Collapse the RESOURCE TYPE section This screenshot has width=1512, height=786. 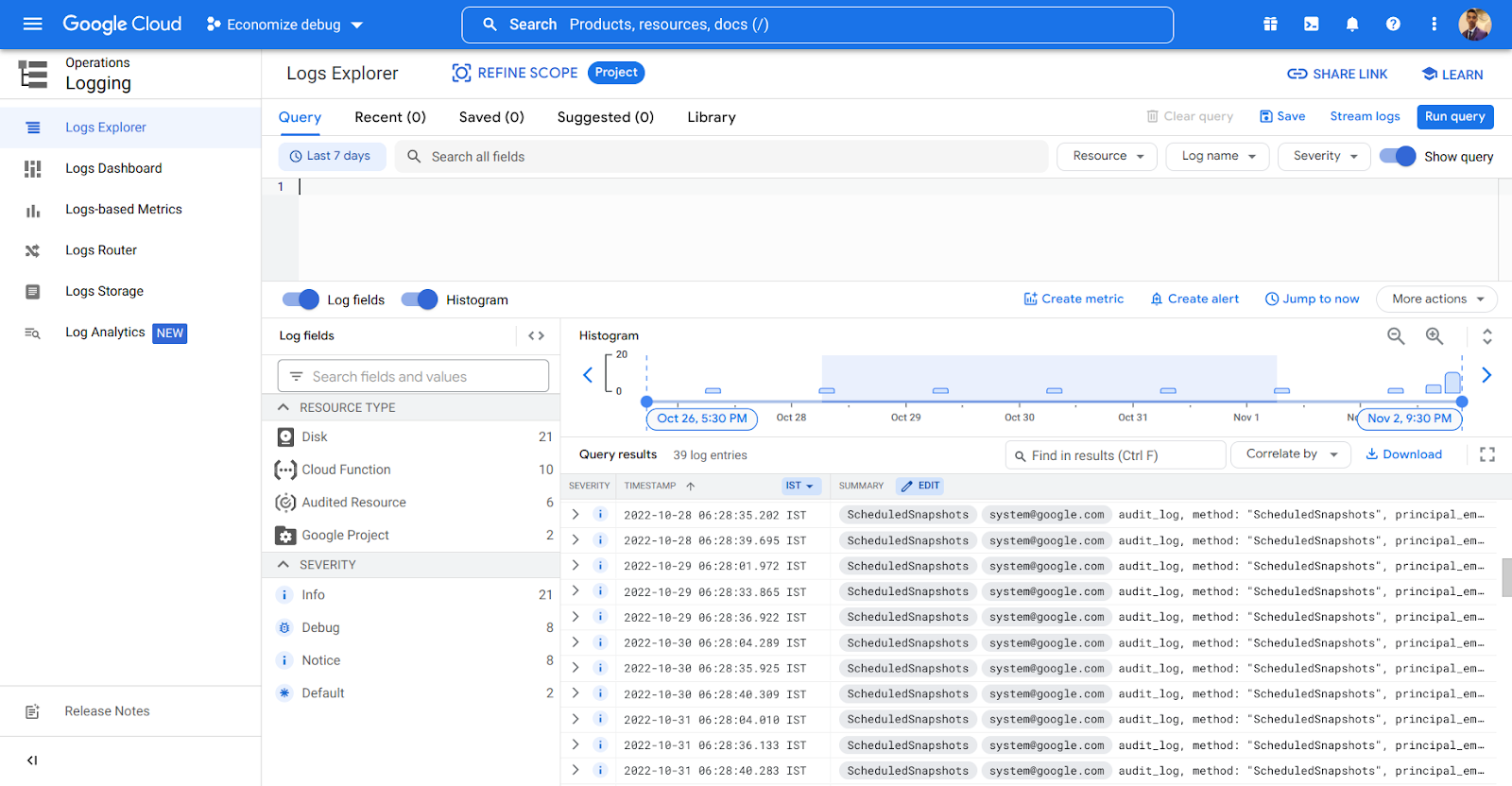[283, 407]
